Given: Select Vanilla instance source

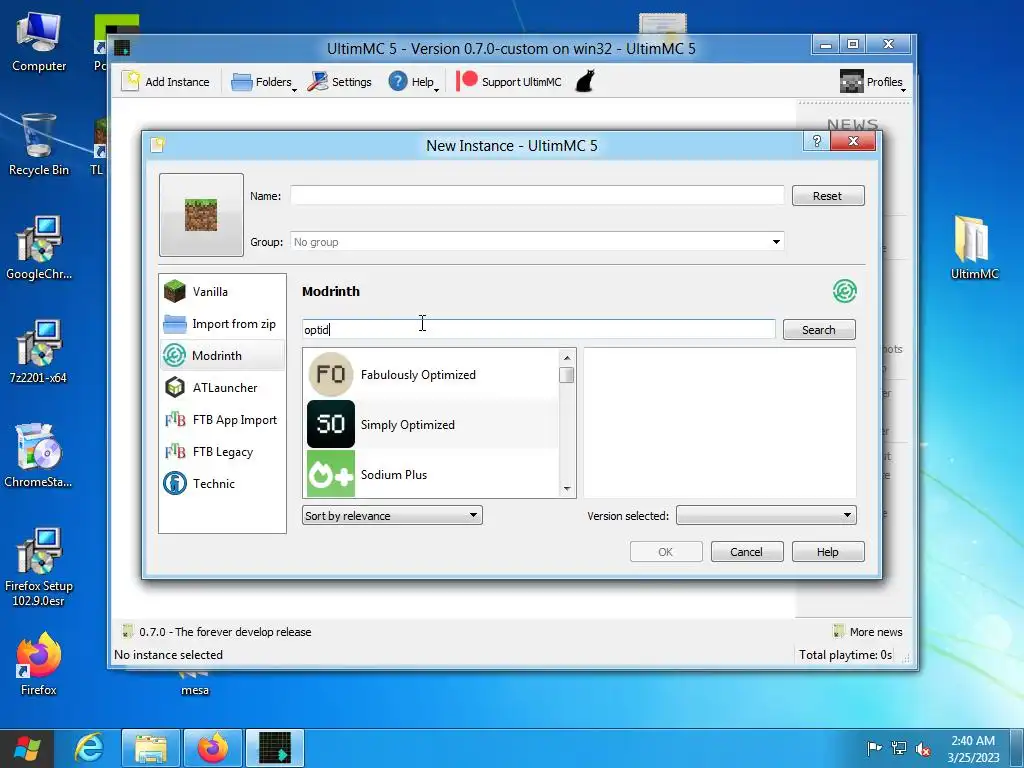Looking at the screenshot, I should [x=222, y=291].
